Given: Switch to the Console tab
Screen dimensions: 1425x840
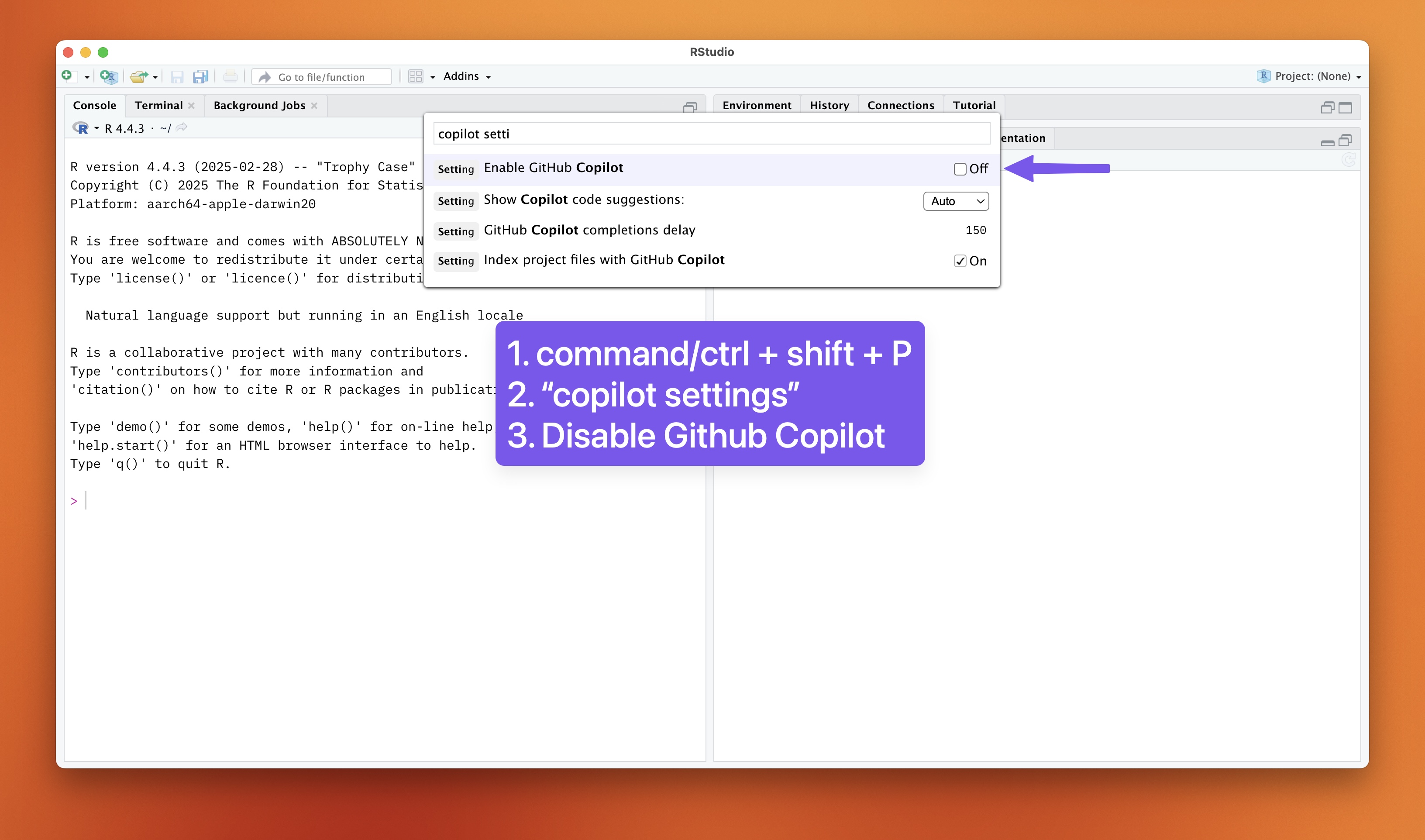Looking at the screenshot, I should pos(94,105).
